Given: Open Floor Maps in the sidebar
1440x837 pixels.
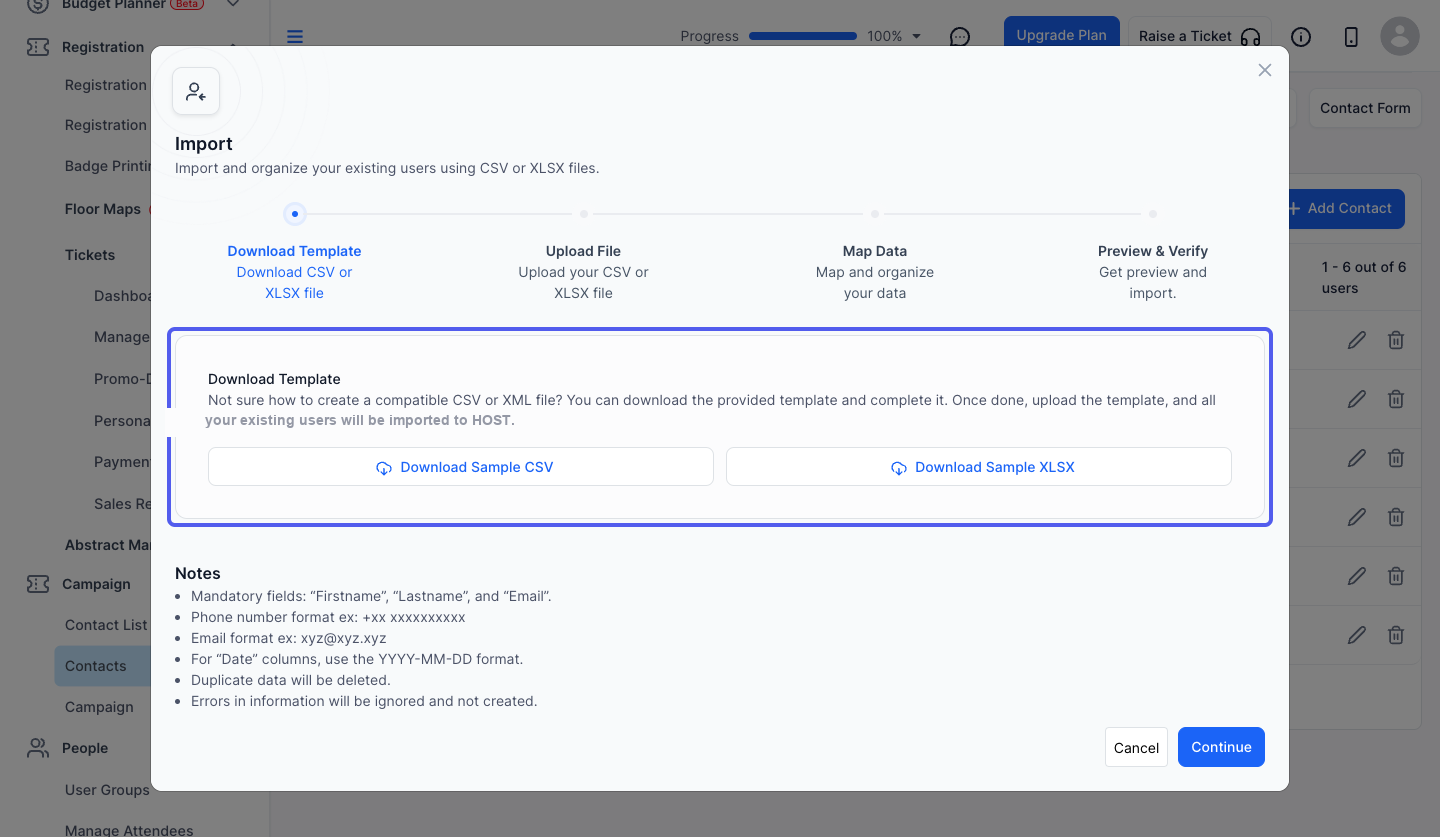Looking at the screenshot, I should pyautogui.click(x=103, y=209).
